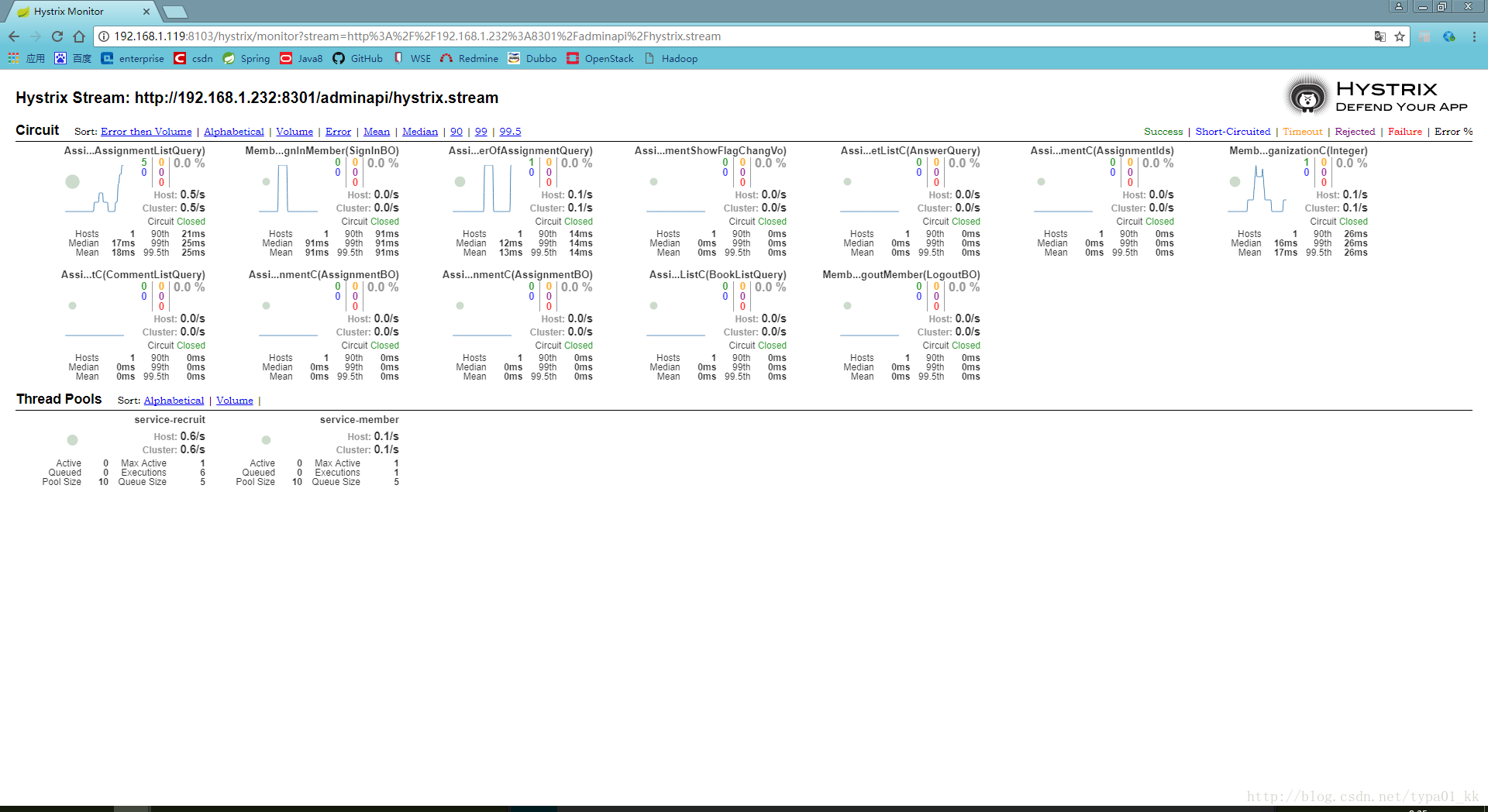Click the Assi...mentC(AssignmentIds) circuit title
The height and width of the screenshot is (812, 1488).
click(1102, 150)
